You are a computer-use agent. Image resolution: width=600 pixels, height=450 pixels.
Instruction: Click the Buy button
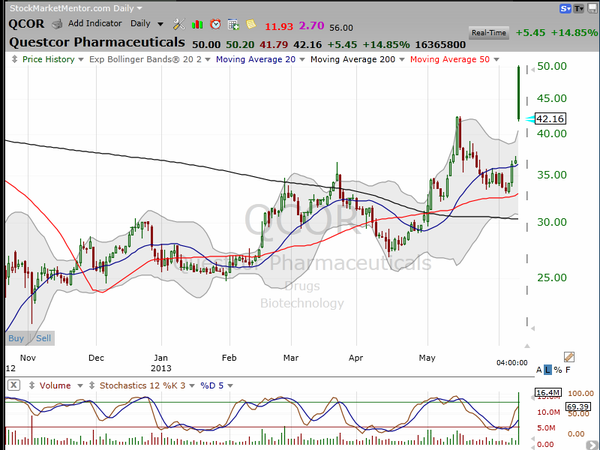(16, 338)
